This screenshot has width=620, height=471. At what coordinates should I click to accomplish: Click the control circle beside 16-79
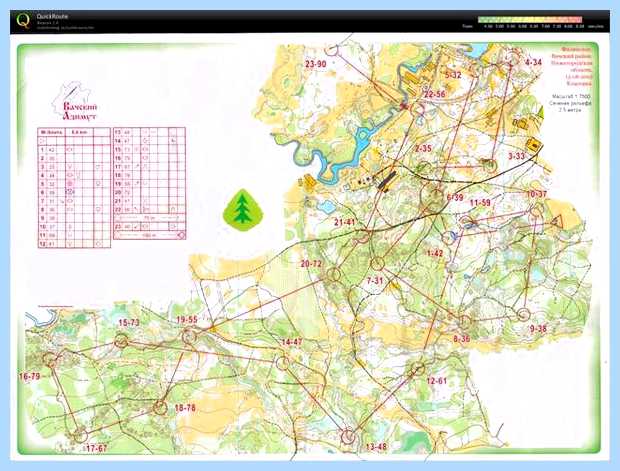point(50,360)
